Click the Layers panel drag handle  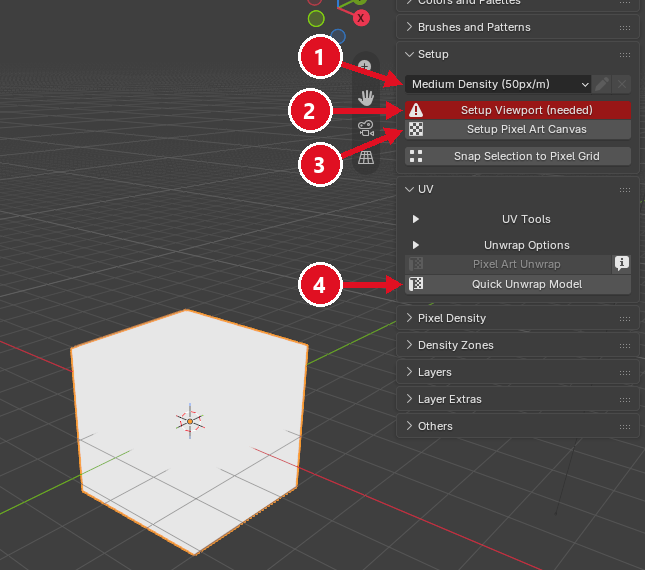624,373
